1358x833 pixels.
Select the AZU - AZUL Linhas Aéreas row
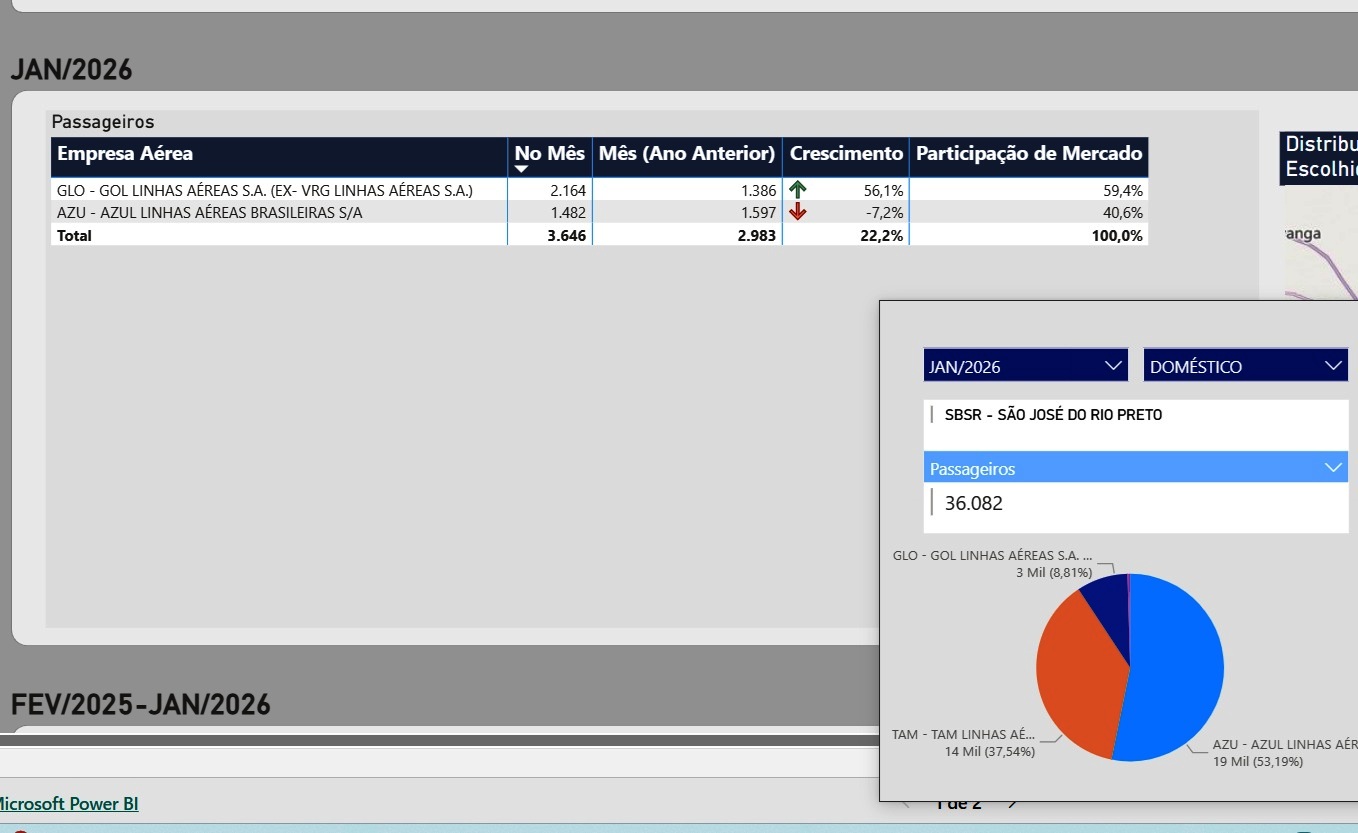point(210,213)
